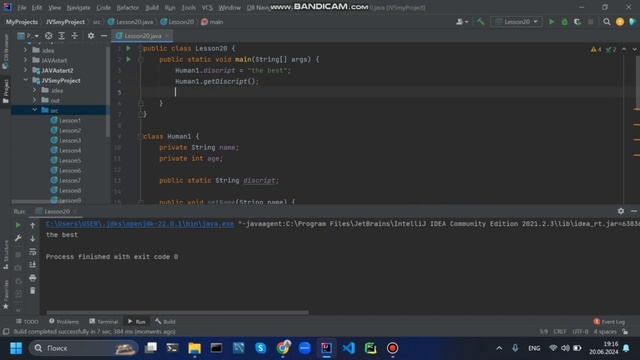Click the warnings count indicator in editor
Screen dimensions: 640x360
pyautogui.click(x=596, y=49)
